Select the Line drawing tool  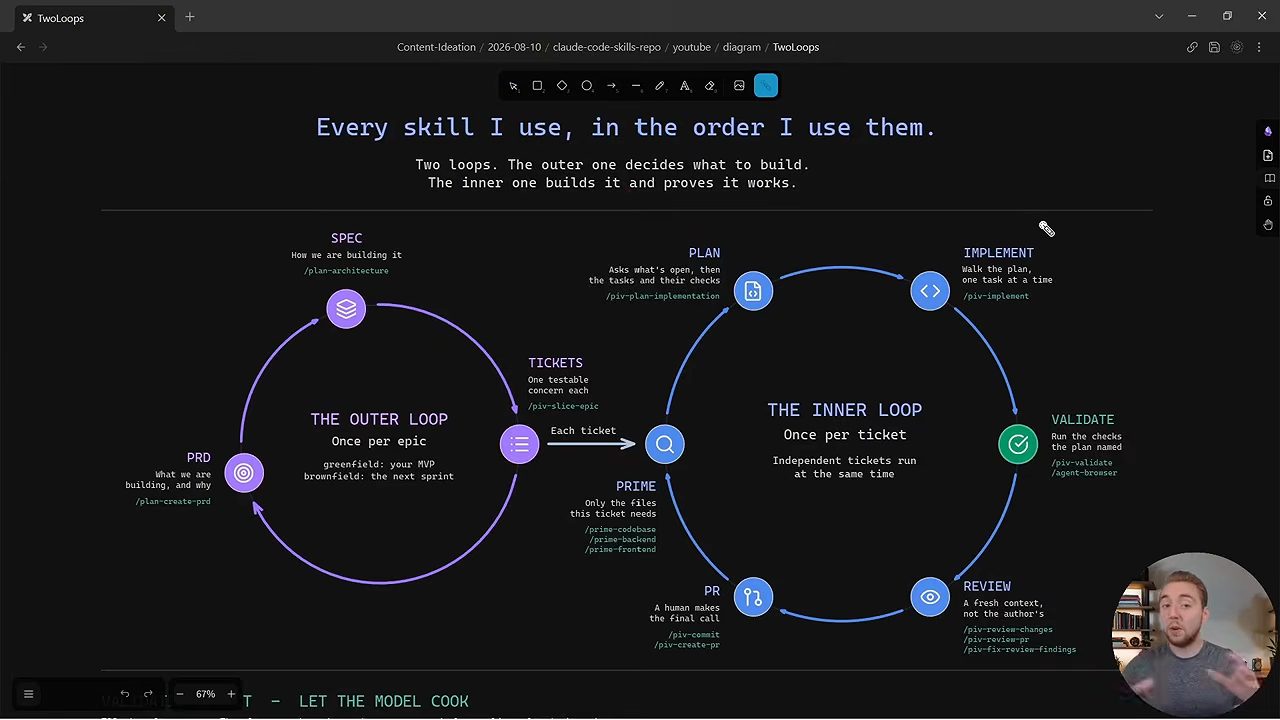pyautogui.click(x=636, y=86)
